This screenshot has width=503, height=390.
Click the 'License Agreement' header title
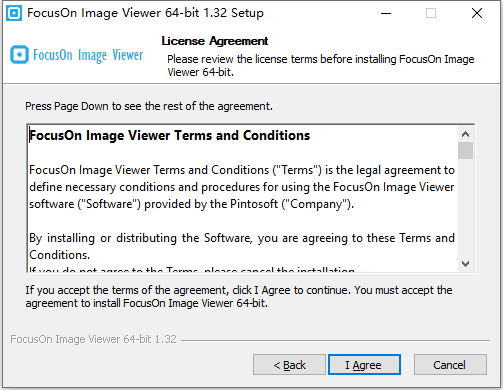tap(215, 41)
